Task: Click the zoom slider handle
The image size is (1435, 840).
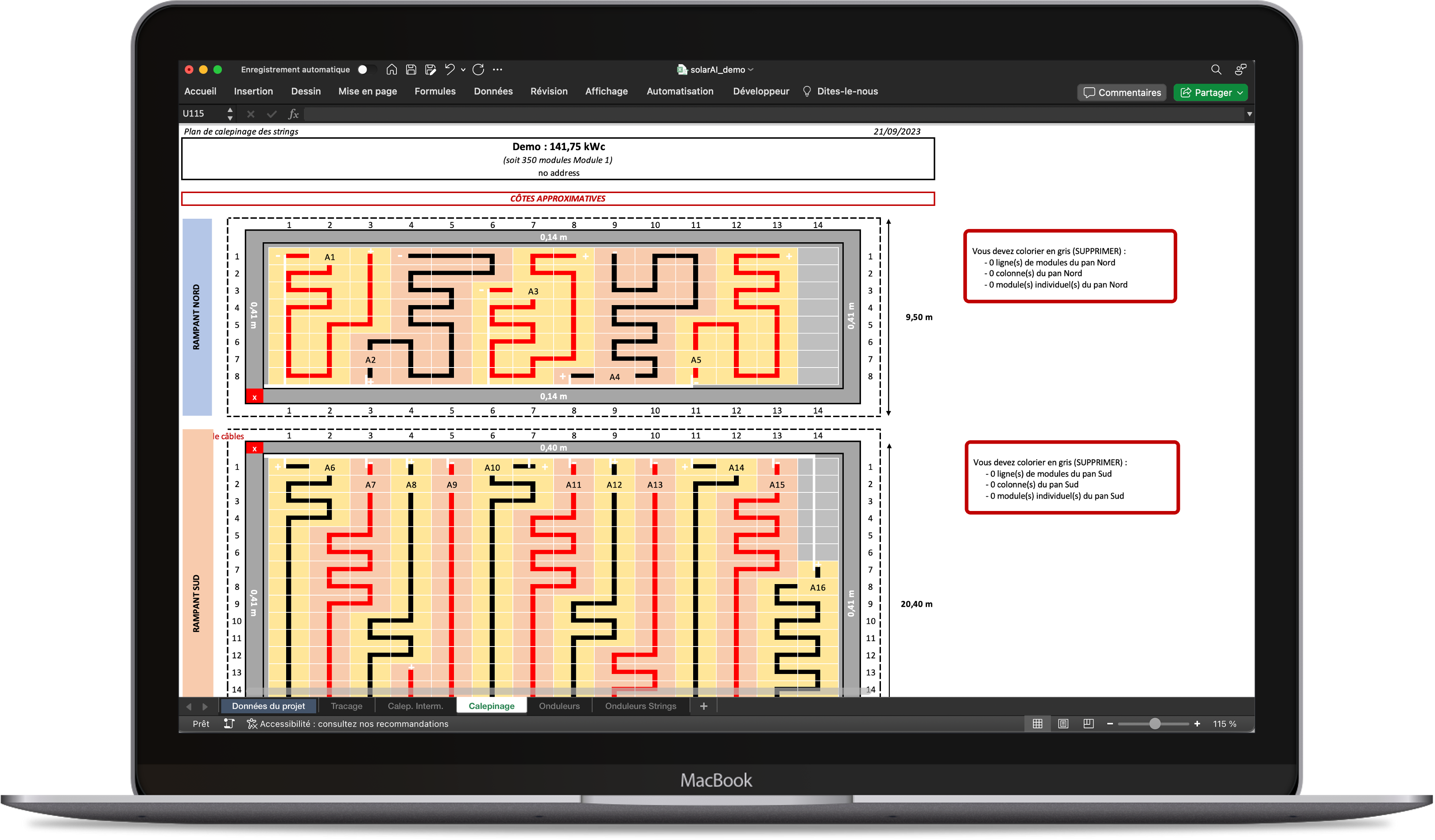Action: [x=1155, y=724]
